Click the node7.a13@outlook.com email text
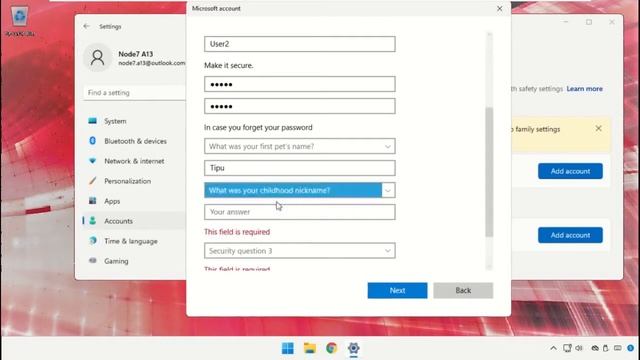This screenshot has height=360, width=640. [152, 63]
